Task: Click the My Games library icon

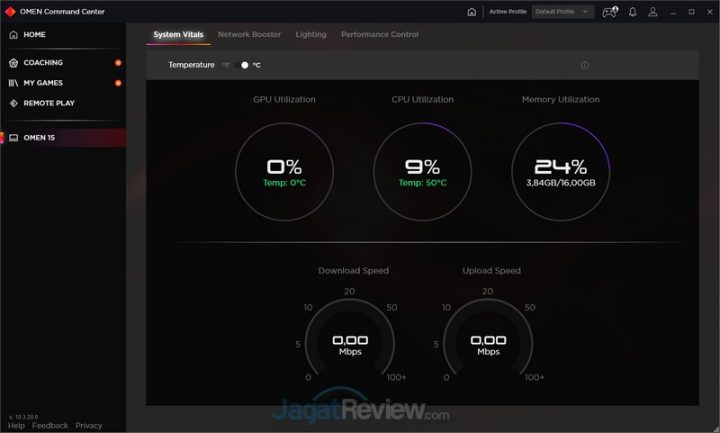Action: tap(14, 83)
